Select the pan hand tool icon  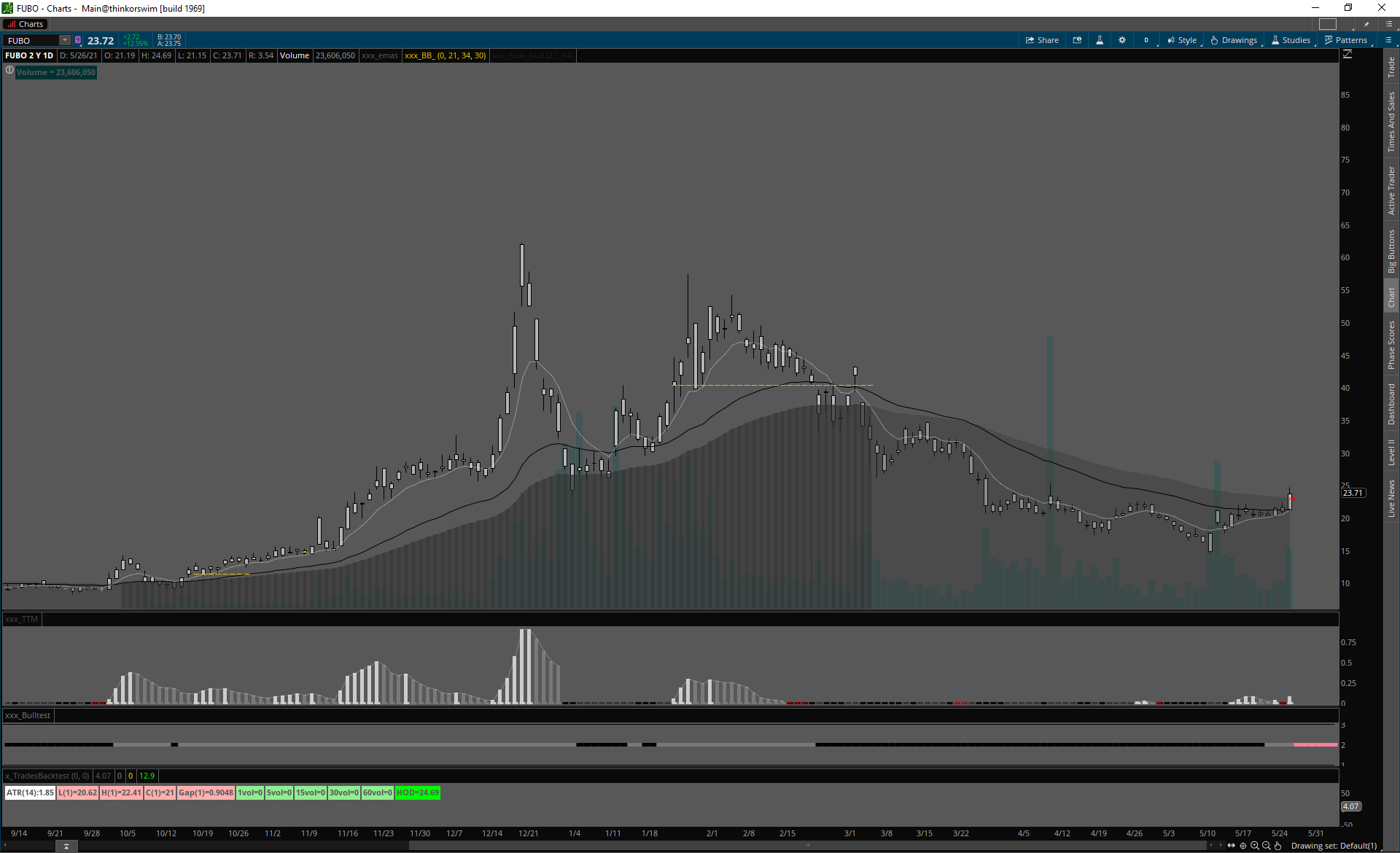tap(1277, 846)
